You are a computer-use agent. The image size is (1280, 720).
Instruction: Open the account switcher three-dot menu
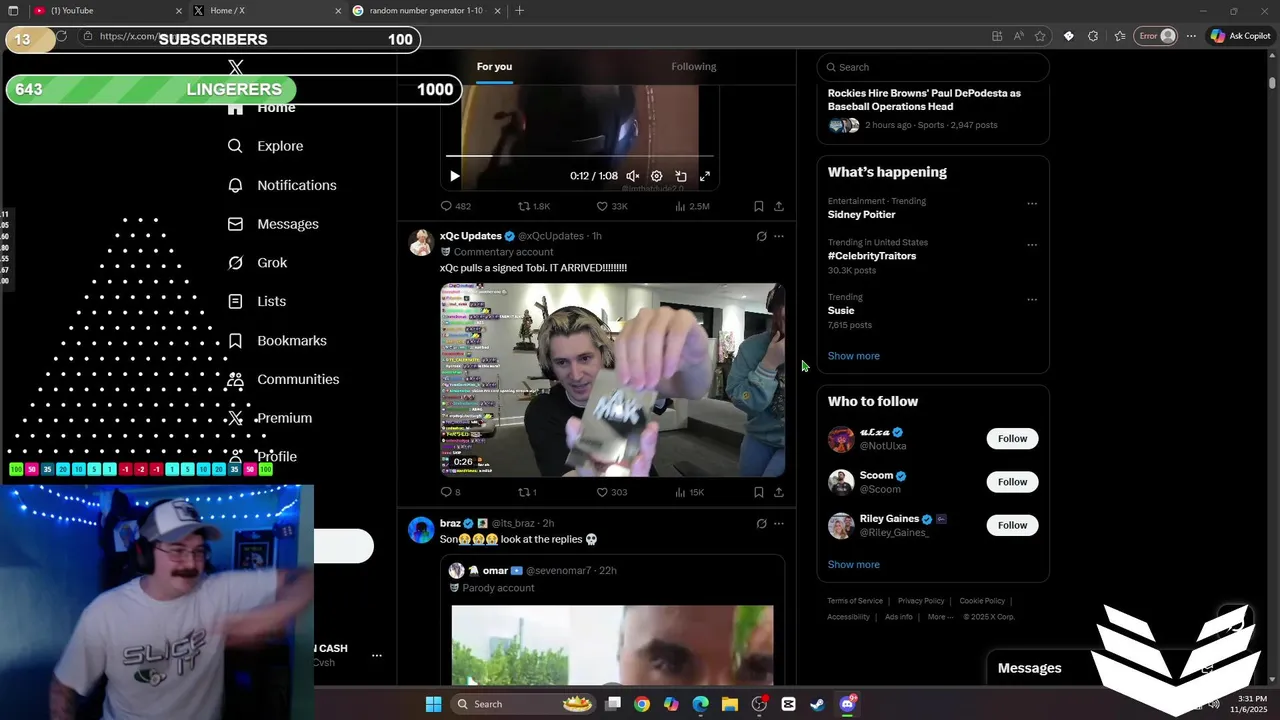click(377, 656)
